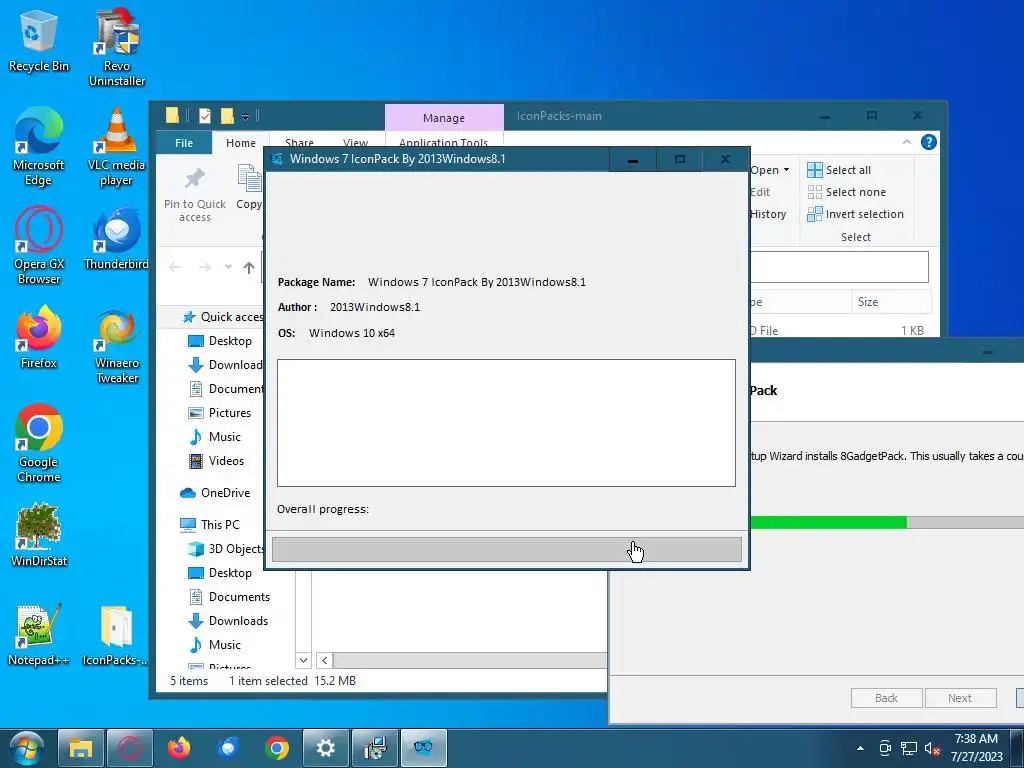The image size is (1024, 768).
Task: Click file list horizontal scroll left arrow
Action: click(324, 660)
